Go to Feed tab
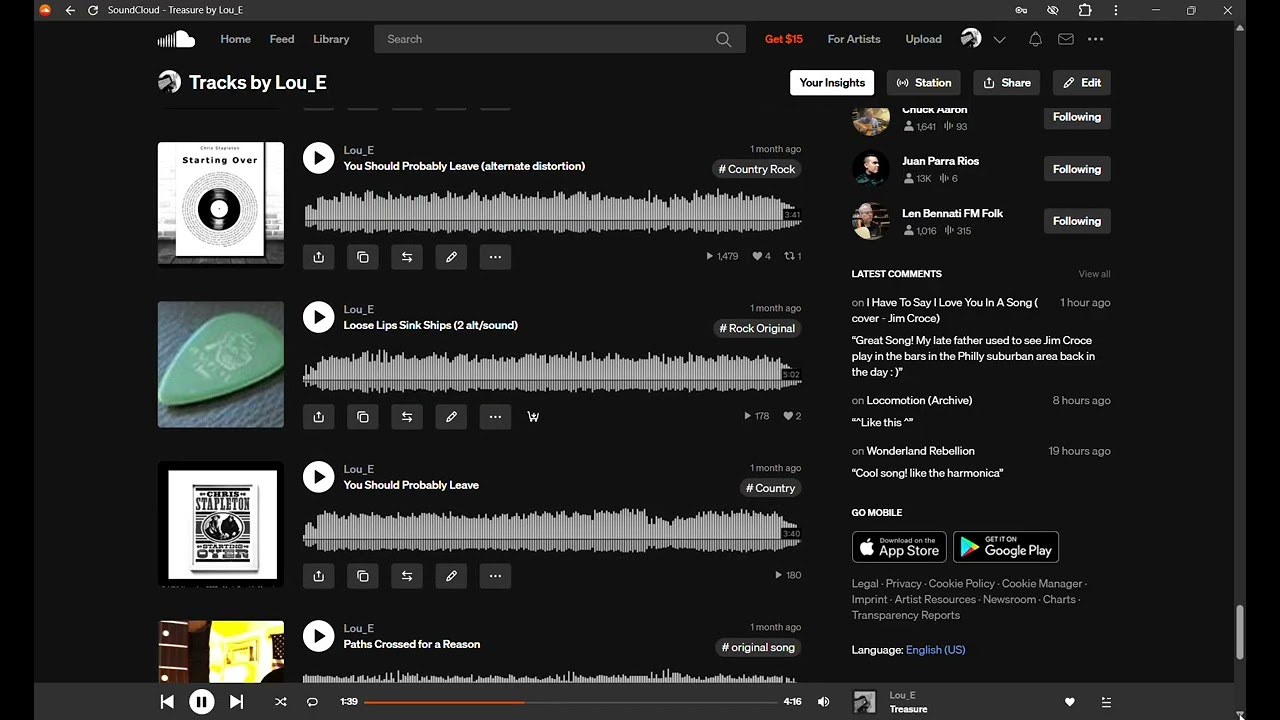The image size is (1280, 720). coord(282,39)
